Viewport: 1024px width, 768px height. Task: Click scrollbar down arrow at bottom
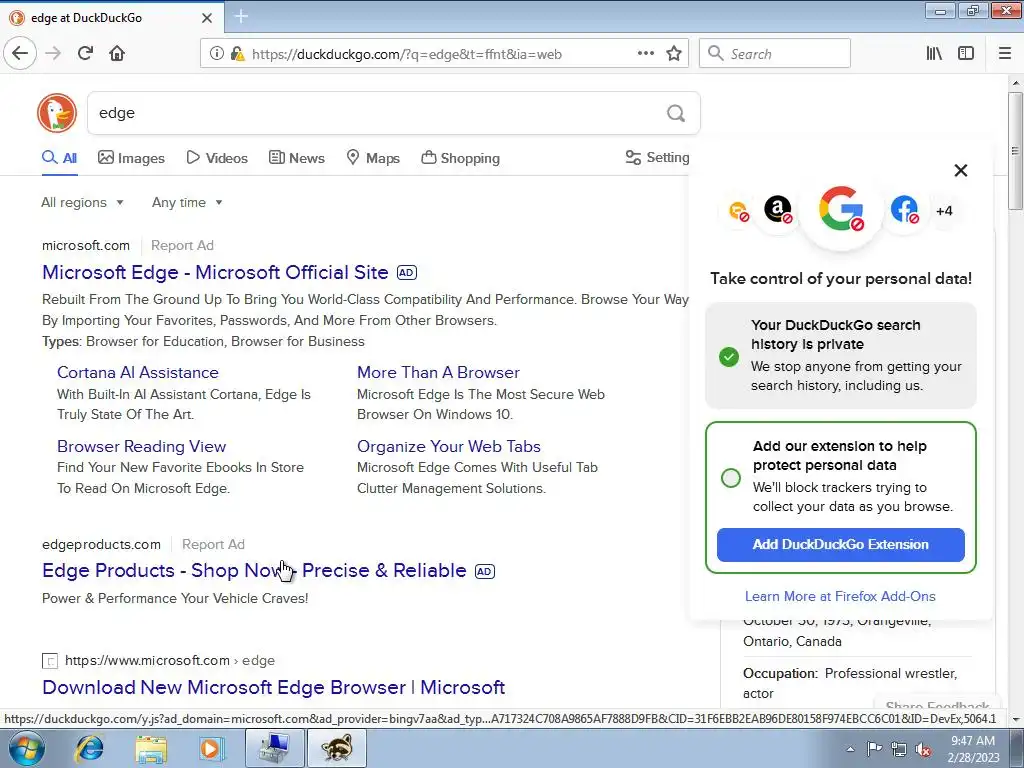(1016, 720)
